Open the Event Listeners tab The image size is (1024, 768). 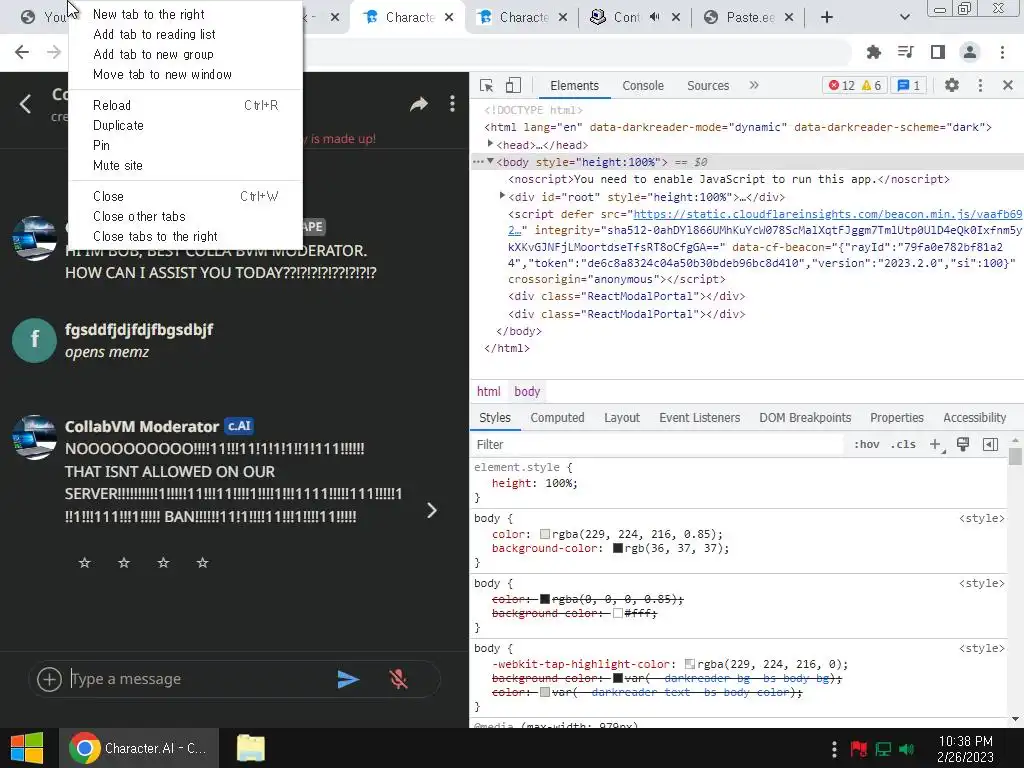point(699,417)
